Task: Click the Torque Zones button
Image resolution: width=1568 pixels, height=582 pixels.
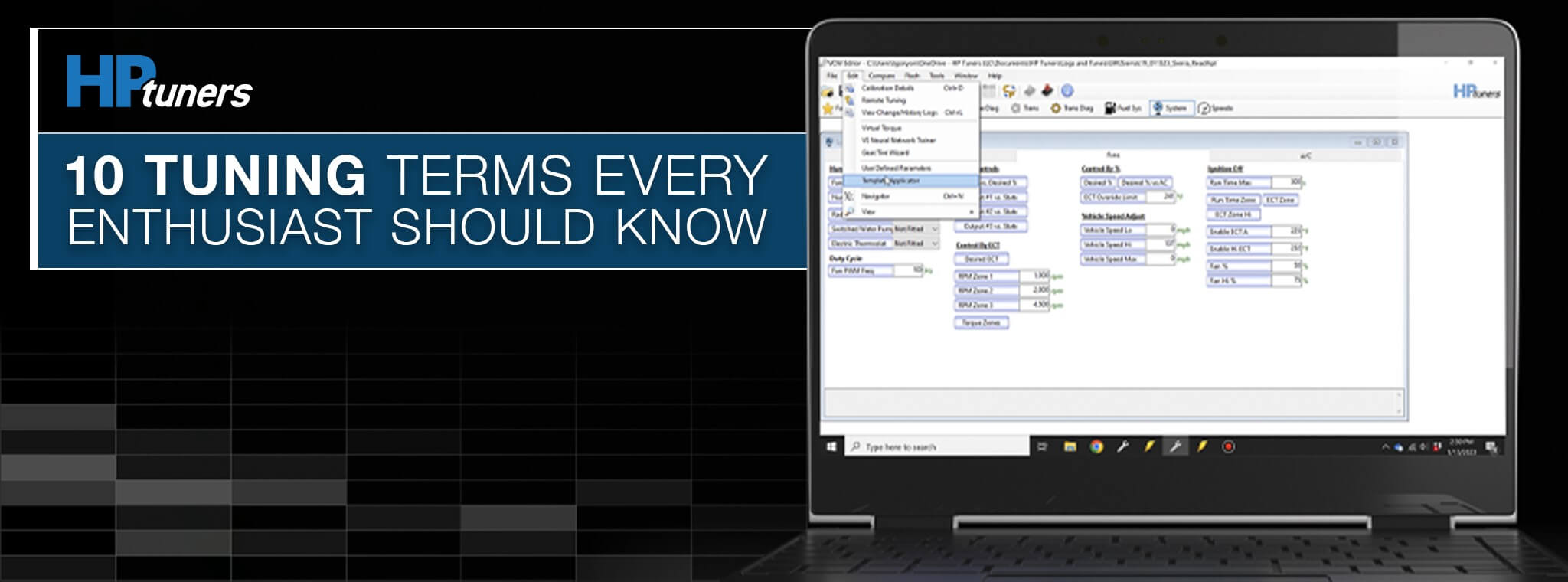Action: (x=982, y=323)
